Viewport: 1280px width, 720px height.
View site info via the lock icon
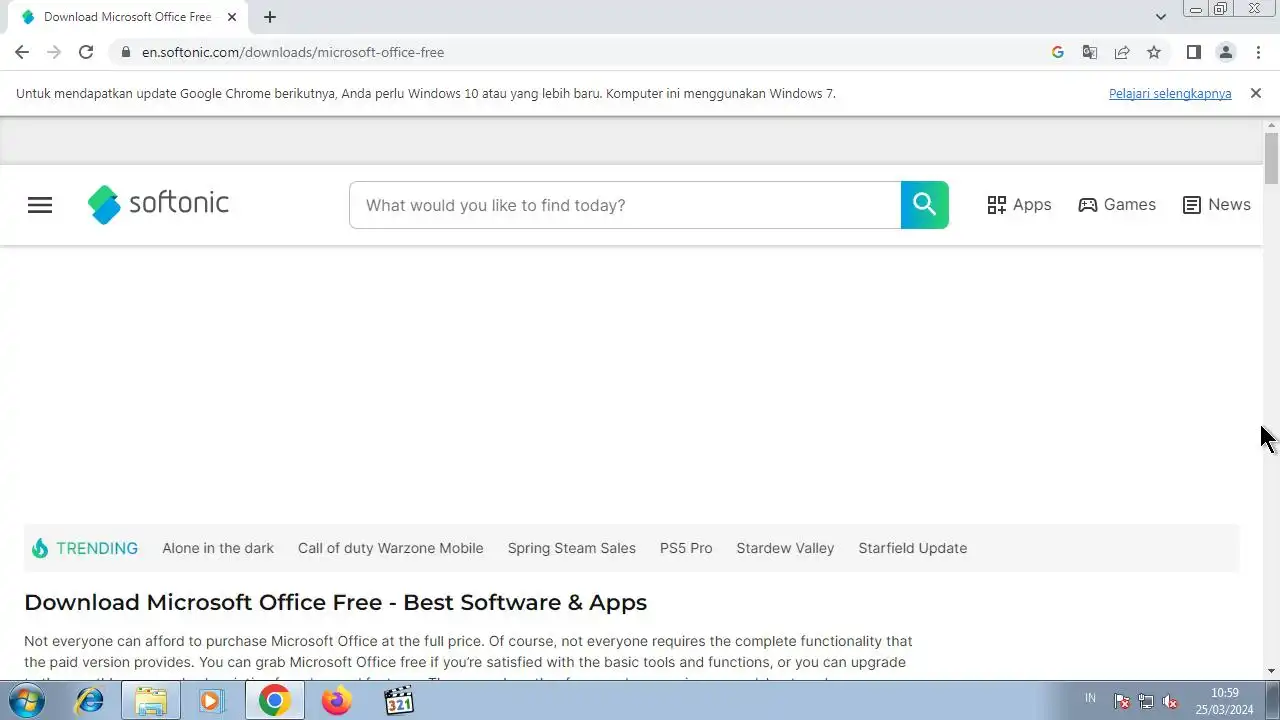(x=125, y=52)
